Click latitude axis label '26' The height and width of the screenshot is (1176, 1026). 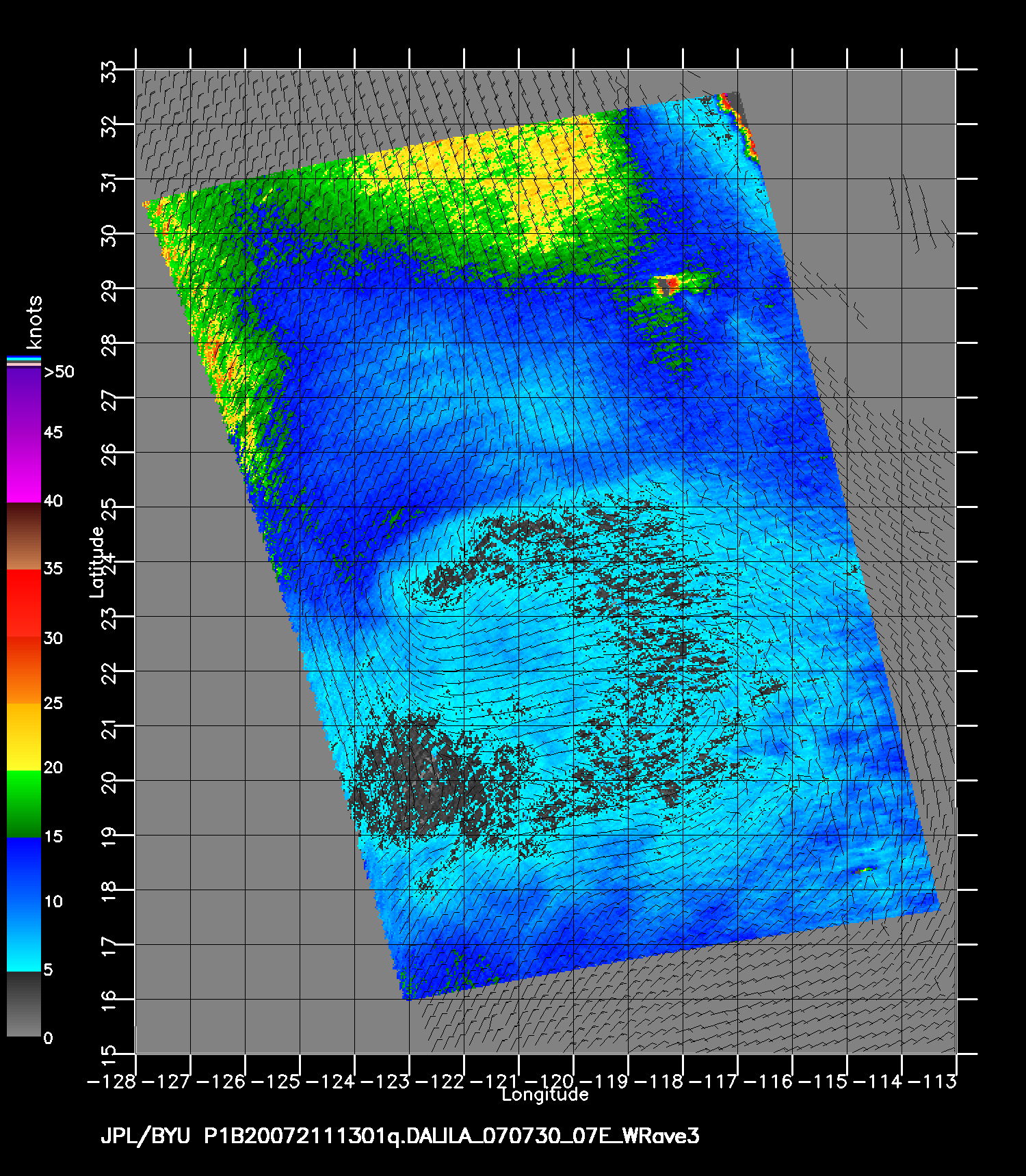click(x=109, y=454)
